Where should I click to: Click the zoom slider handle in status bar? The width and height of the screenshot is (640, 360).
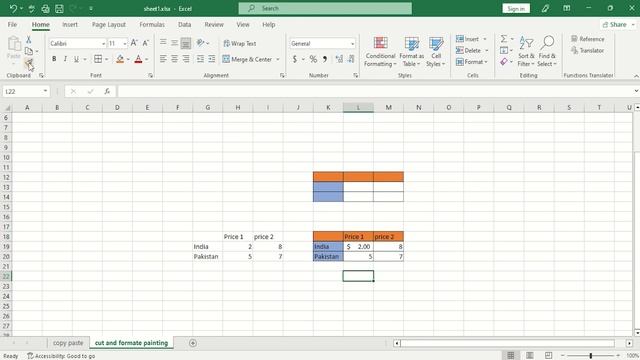(x=590, y=356)
